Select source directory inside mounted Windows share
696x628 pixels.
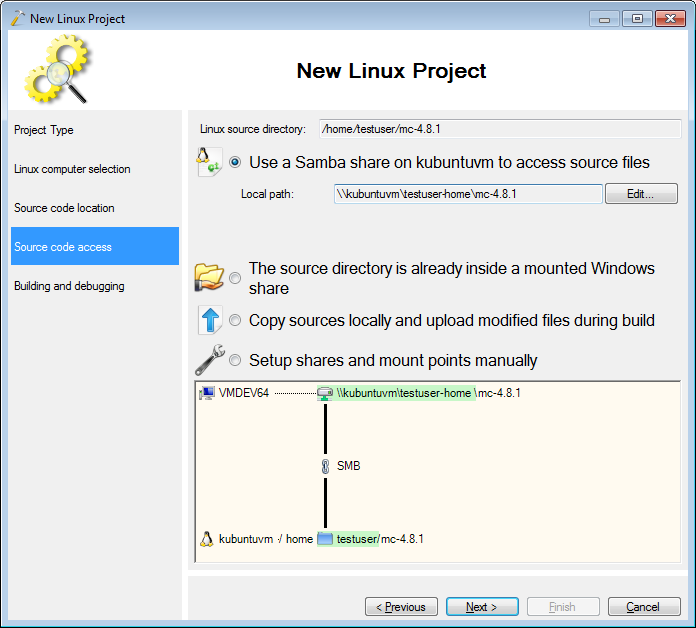click(x=235, y=278)
